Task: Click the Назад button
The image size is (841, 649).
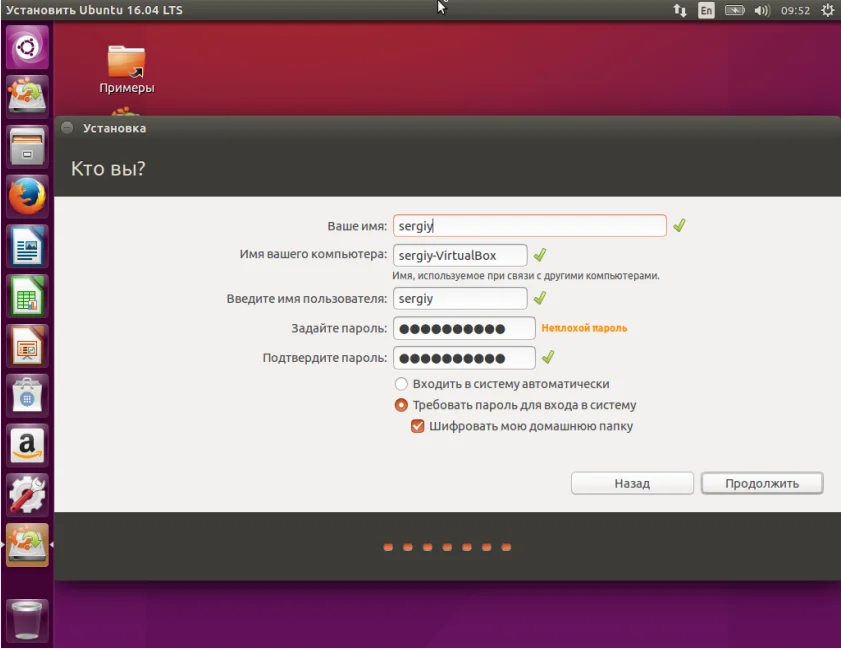Action: coord(632,483)
